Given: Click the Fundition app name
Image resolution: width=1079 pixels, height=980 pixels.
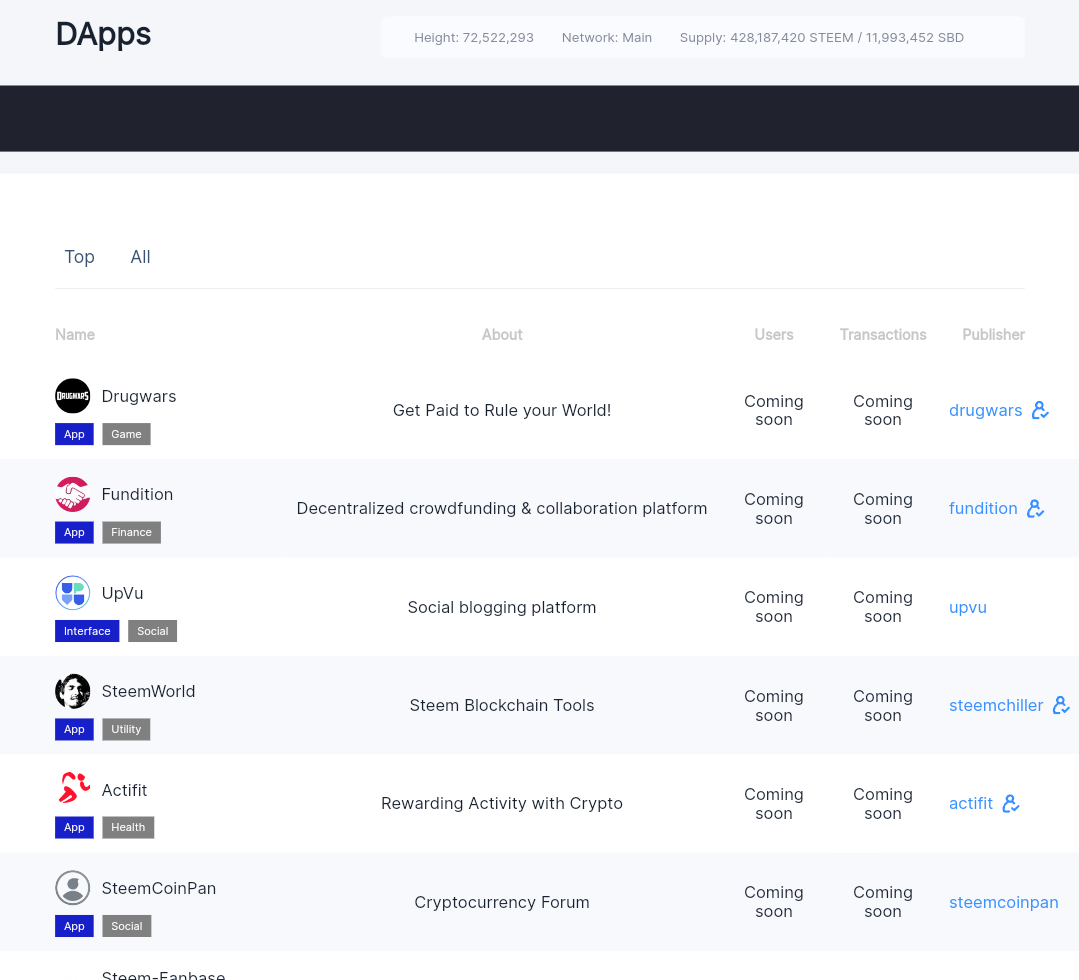Looking at the screenshot, I should 137,495.
